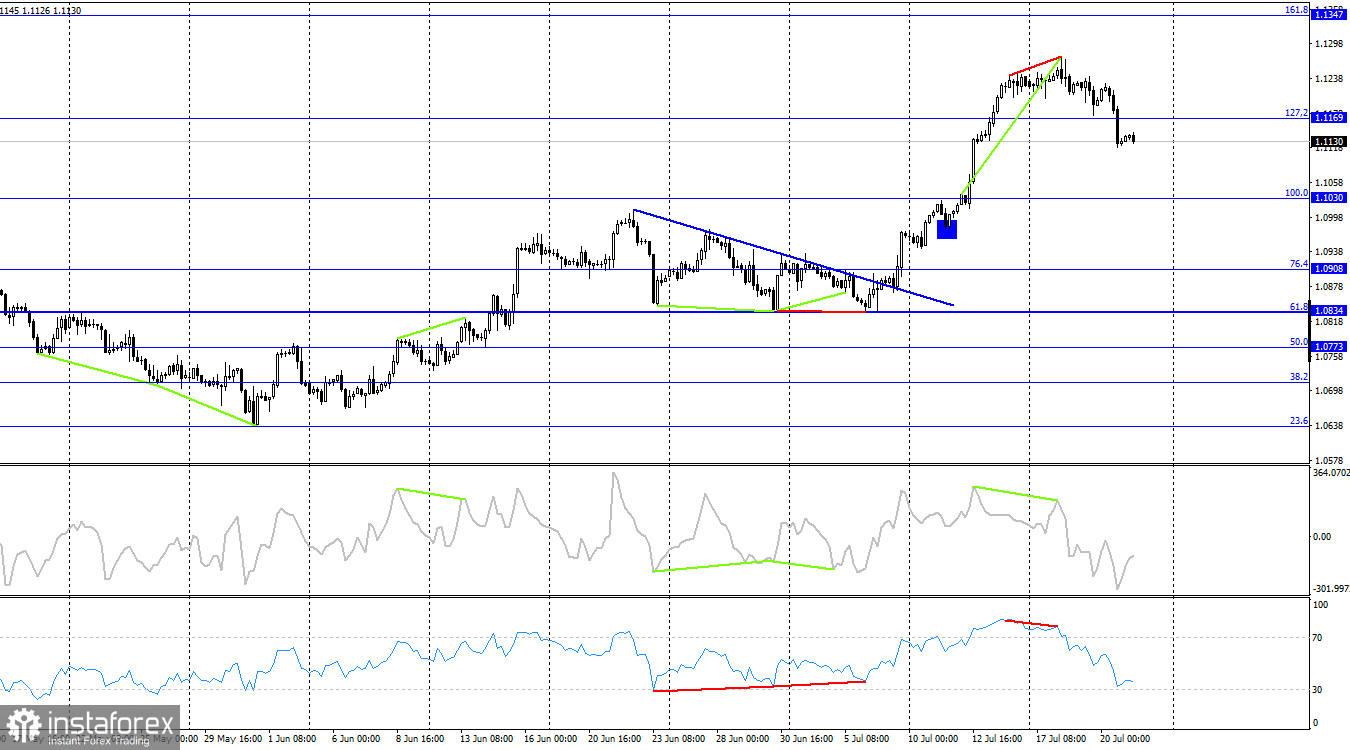The width and height of the screenshot is (1350, 750).
Task: Click the 70 level on bottom indicator scale
Action: (x=1318, y=637)
